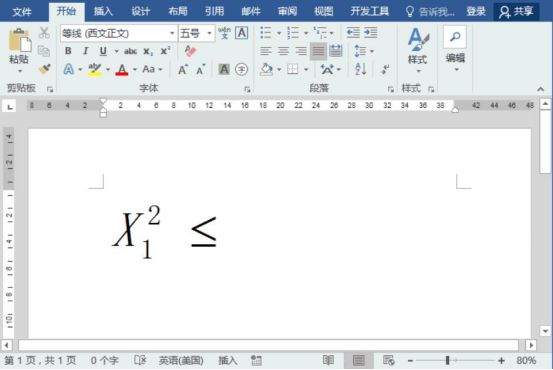Click the Tell Me (告诉我) search box
553x370 pixels.
430,12
